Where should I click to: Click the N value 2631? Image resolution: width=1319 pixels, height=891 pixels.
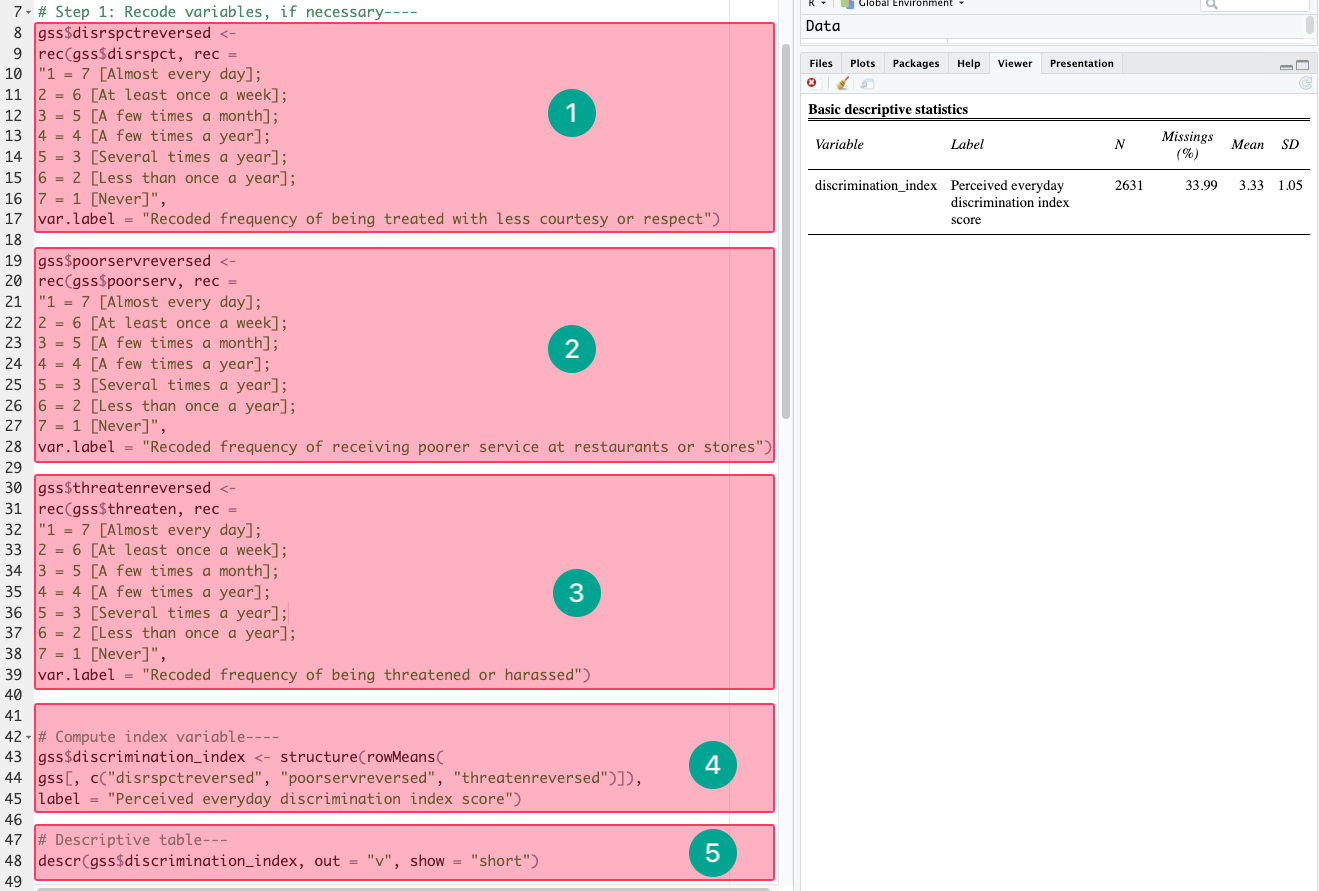point(1129,186)
